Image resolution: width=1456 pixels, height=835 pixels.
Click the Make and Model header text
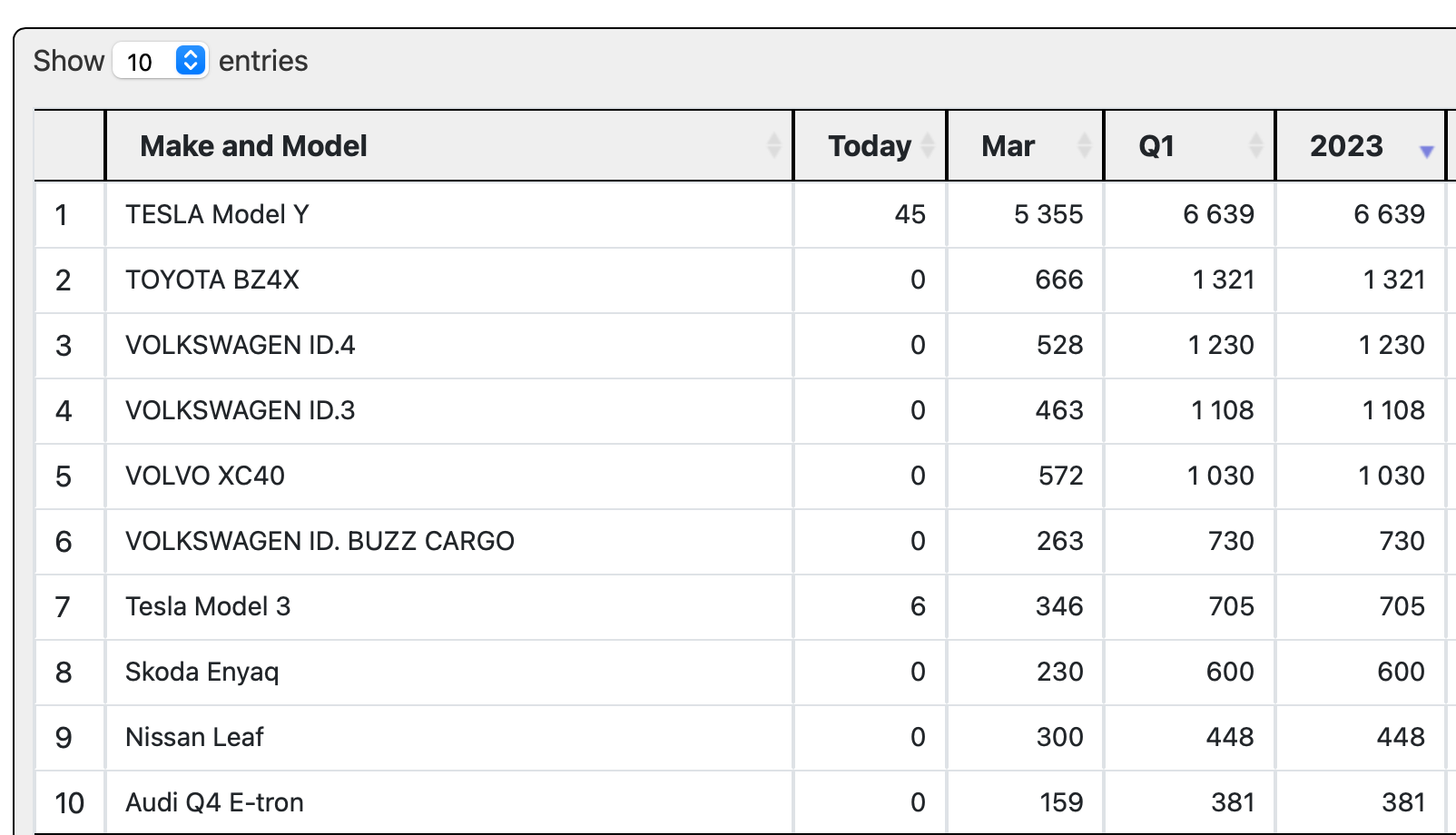[253, 146]
